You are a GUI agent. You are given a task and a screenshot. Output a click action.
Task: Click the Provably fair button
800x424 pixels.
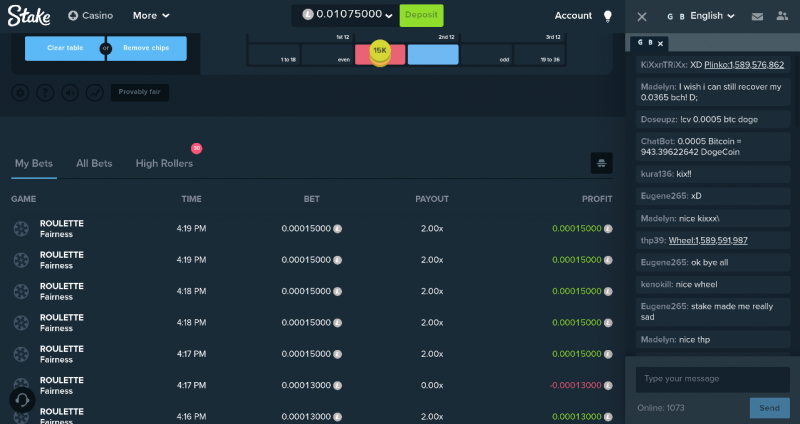pos(140,92)
